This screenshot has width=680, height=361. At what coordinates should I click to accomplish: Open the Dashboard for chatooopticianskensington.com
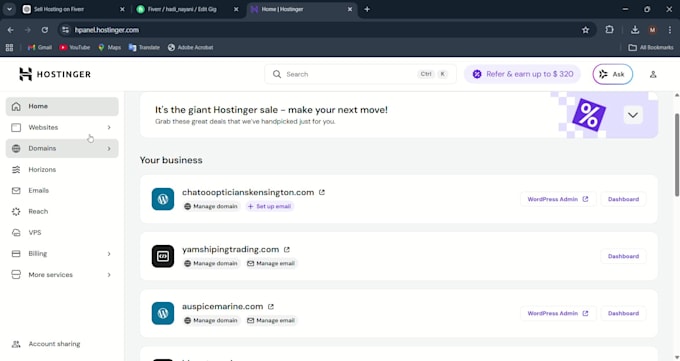pos(623,199)
